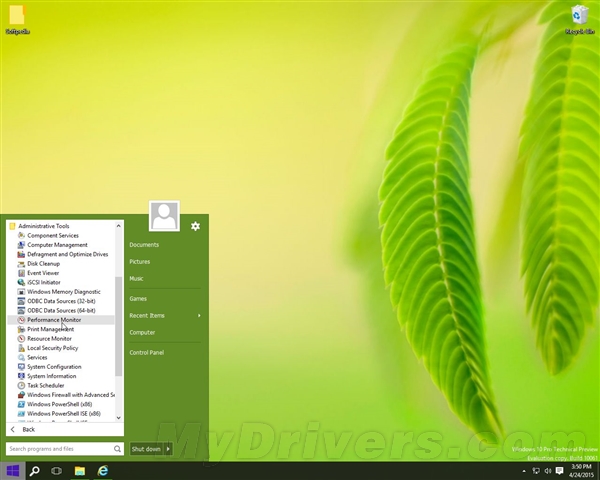Image resolution: width=600 pixels, height=480 pixels.
Task: Open Action Center notification icon in tray
Action: 560,470
